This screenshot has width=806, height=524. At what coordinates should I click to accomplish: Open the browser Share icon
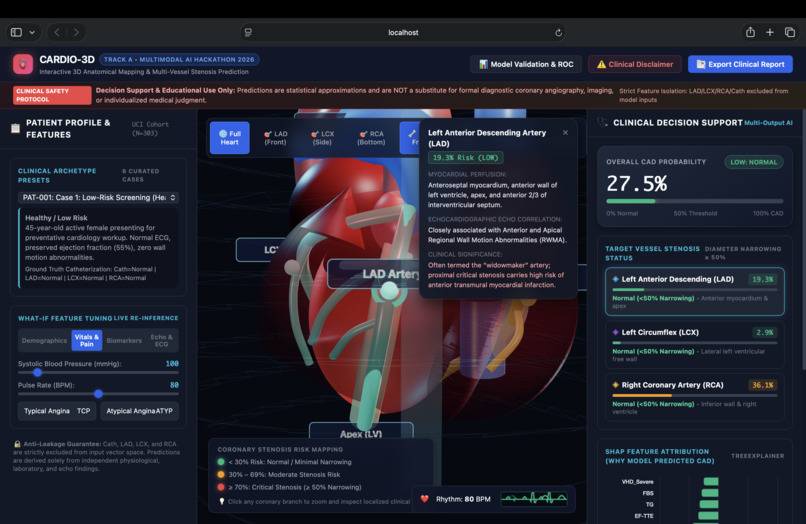(750, 32)
